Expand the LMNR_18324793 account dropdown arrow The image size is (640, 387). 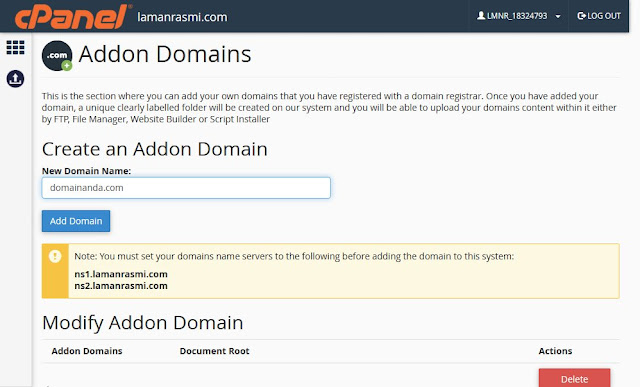pyautogui.click(x=558, y=16)
